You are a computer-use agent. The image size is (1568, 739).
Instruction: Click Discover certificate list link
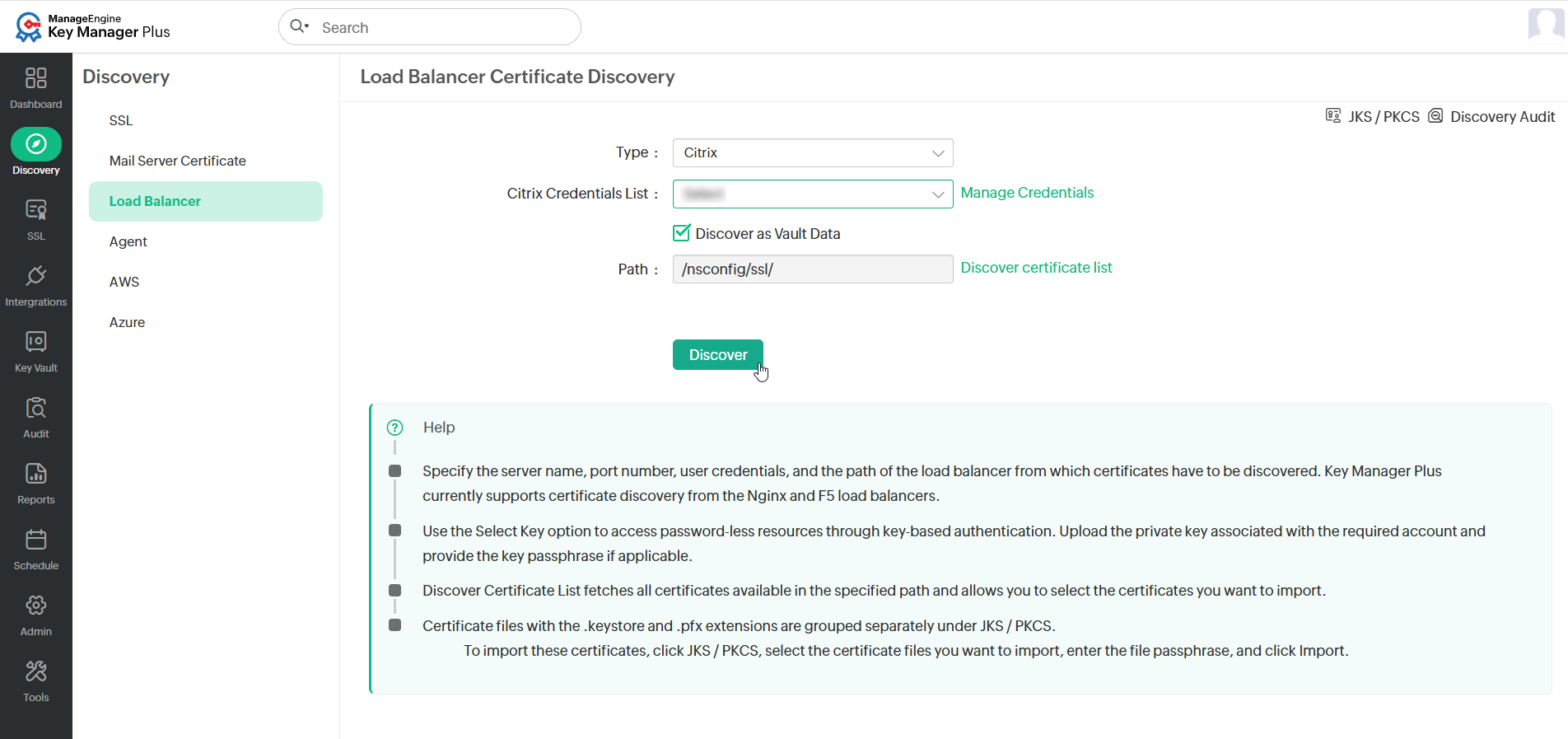1036,268
